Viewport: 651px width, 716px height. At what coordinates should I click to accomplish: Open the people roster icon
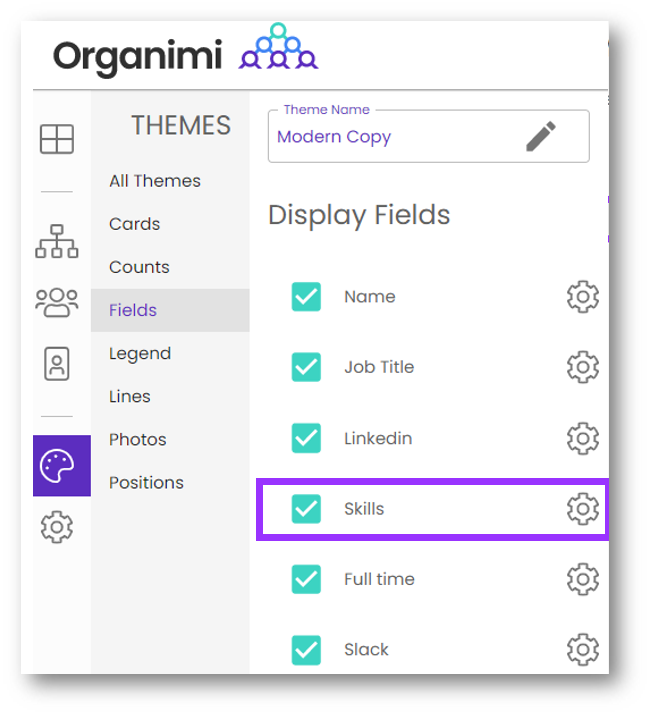tap(57, 302)
